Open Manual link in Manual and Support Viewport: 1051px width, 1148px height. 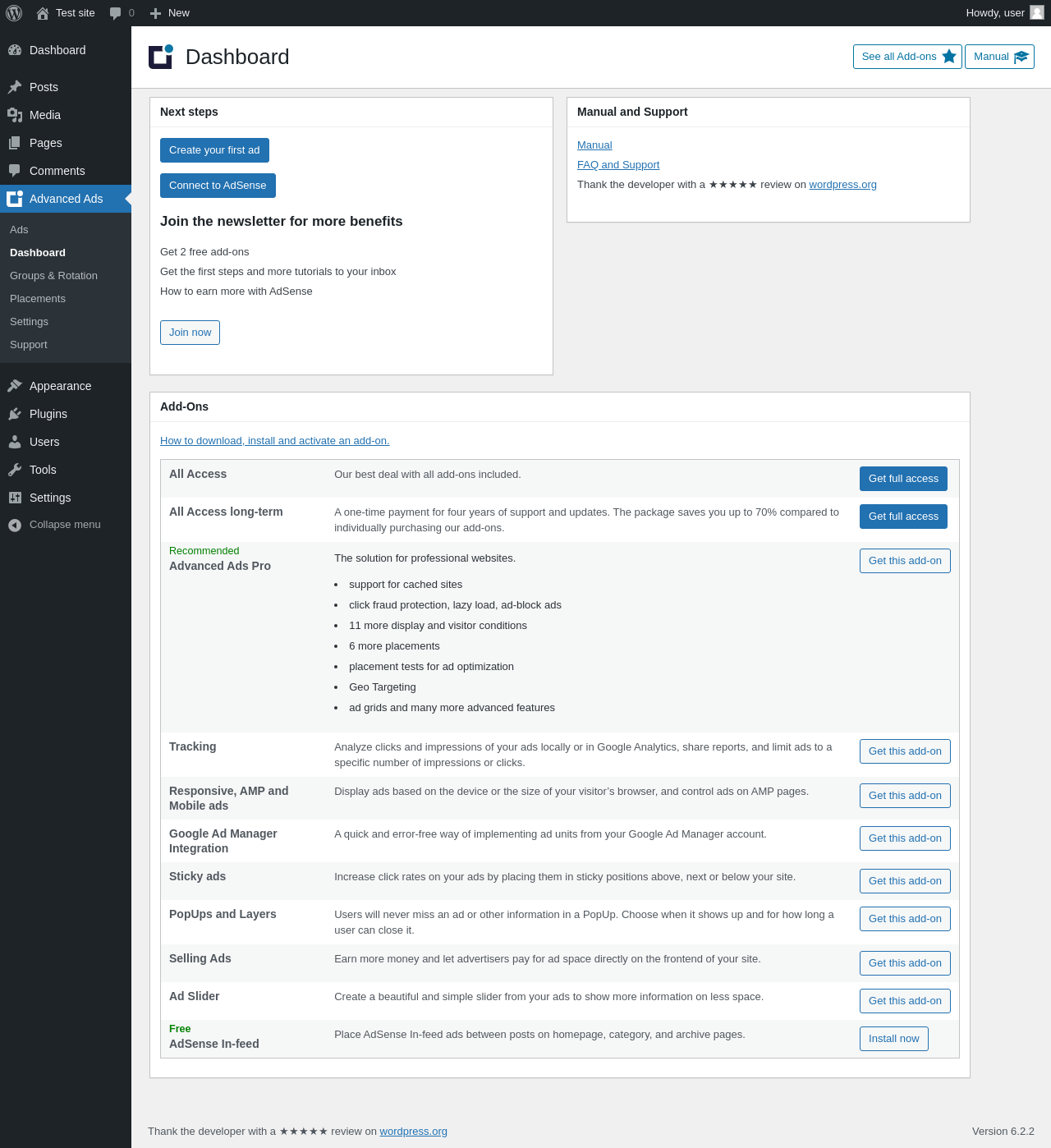[x=594, y=145]
